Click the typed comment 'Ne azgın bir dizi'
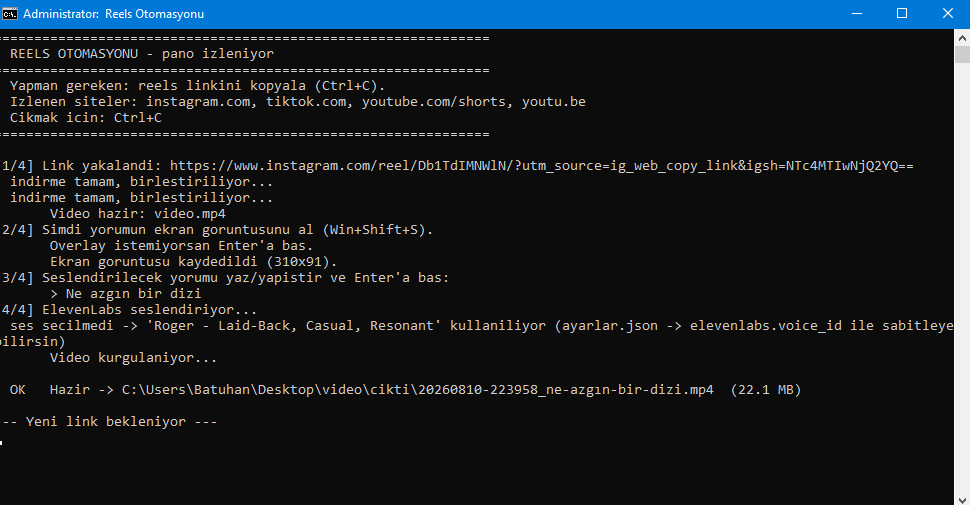Viewport: 970px width, 505px height. coord(134,293)
